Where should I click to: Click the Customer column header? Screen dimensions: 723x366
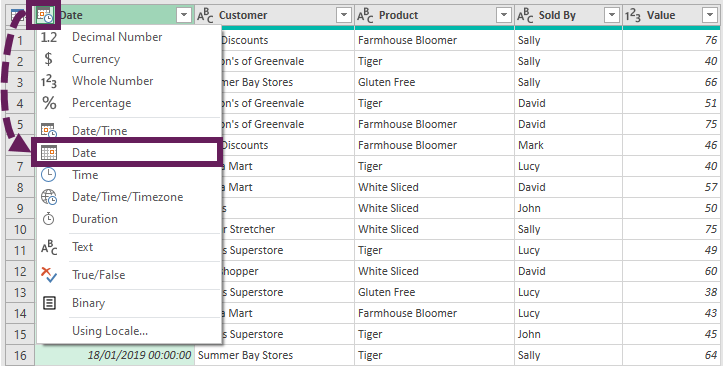click(274, 16)
